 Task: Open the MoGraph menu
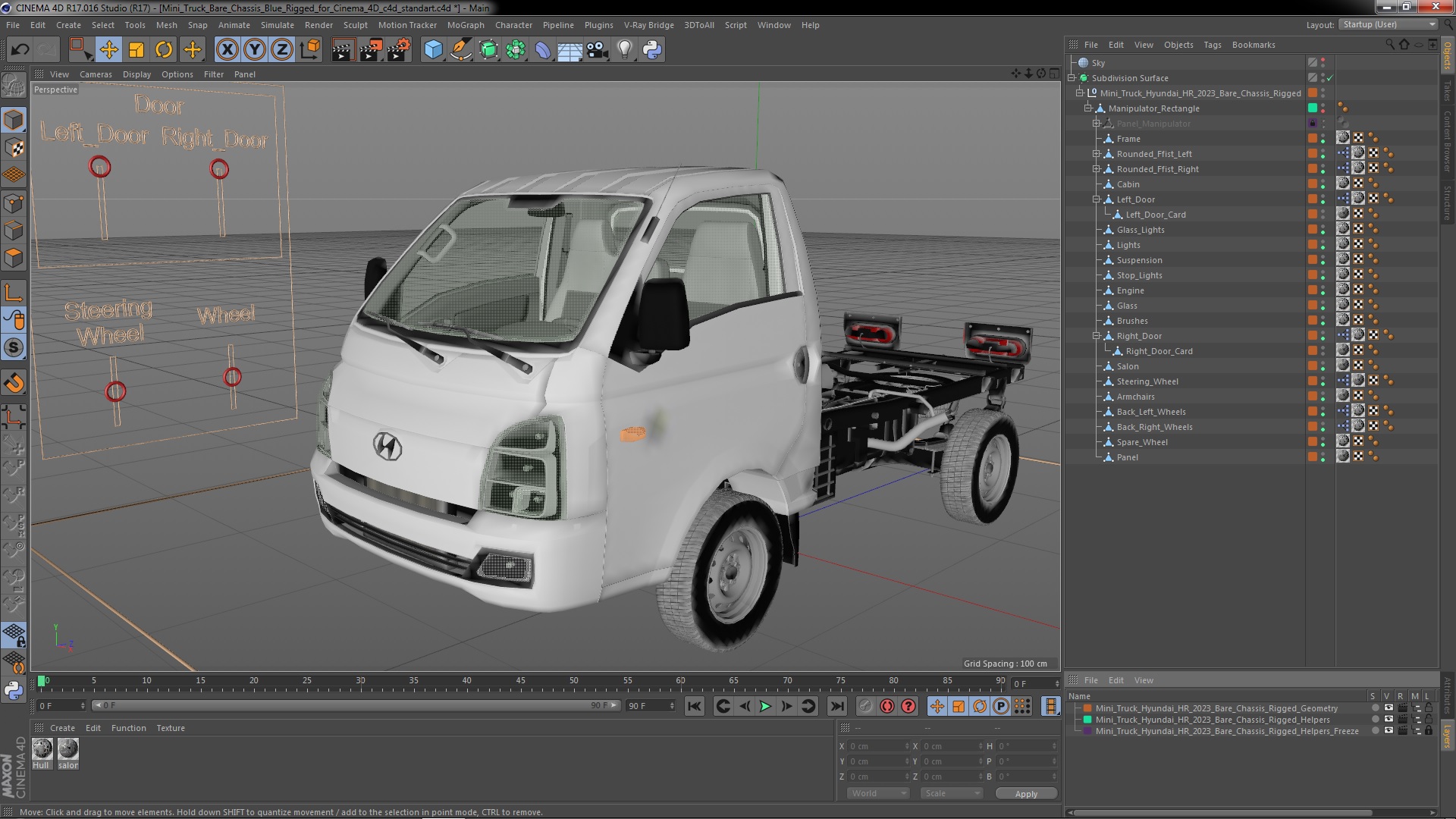click(466, 25)
